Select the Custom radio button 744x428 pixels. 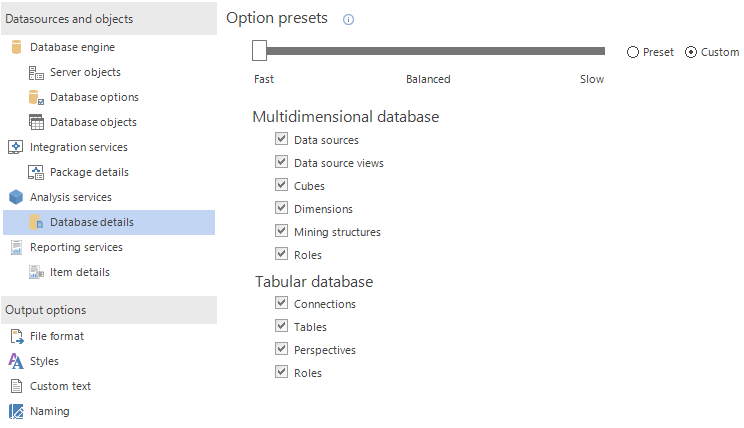pos(691,52)
